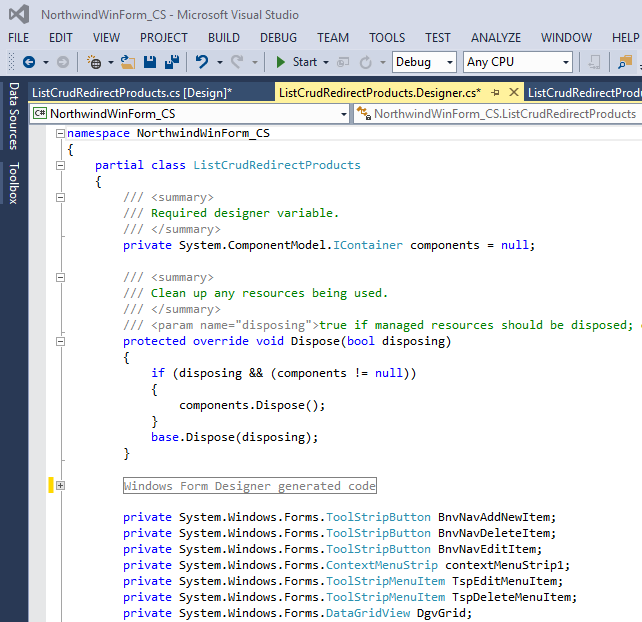Click the Visual Studio logo icon
642x622 pixels.
coord(19,14)
